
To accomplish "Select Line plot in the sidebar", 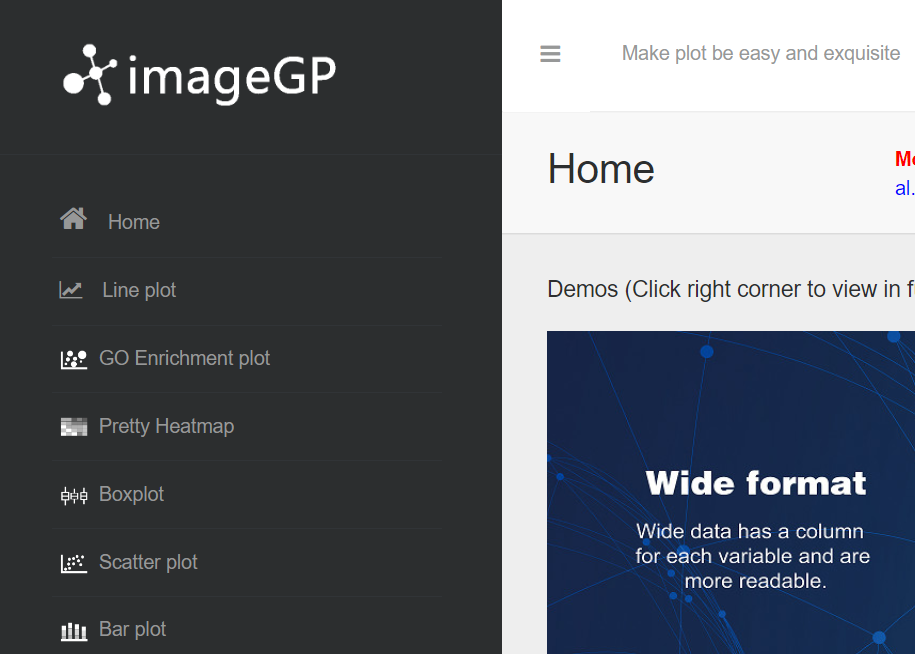I will coord(139,290).
